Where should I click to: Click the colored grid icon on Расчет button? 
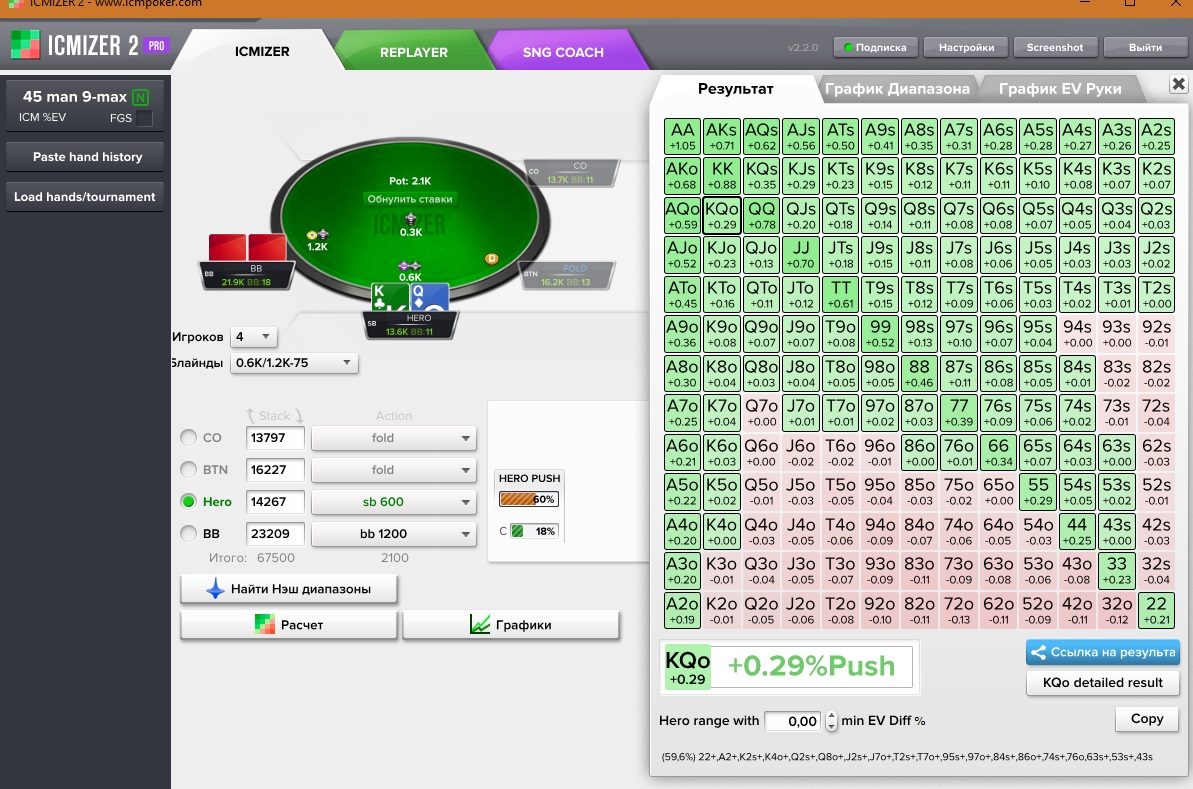pyautogui.click(x=265, y=625)
